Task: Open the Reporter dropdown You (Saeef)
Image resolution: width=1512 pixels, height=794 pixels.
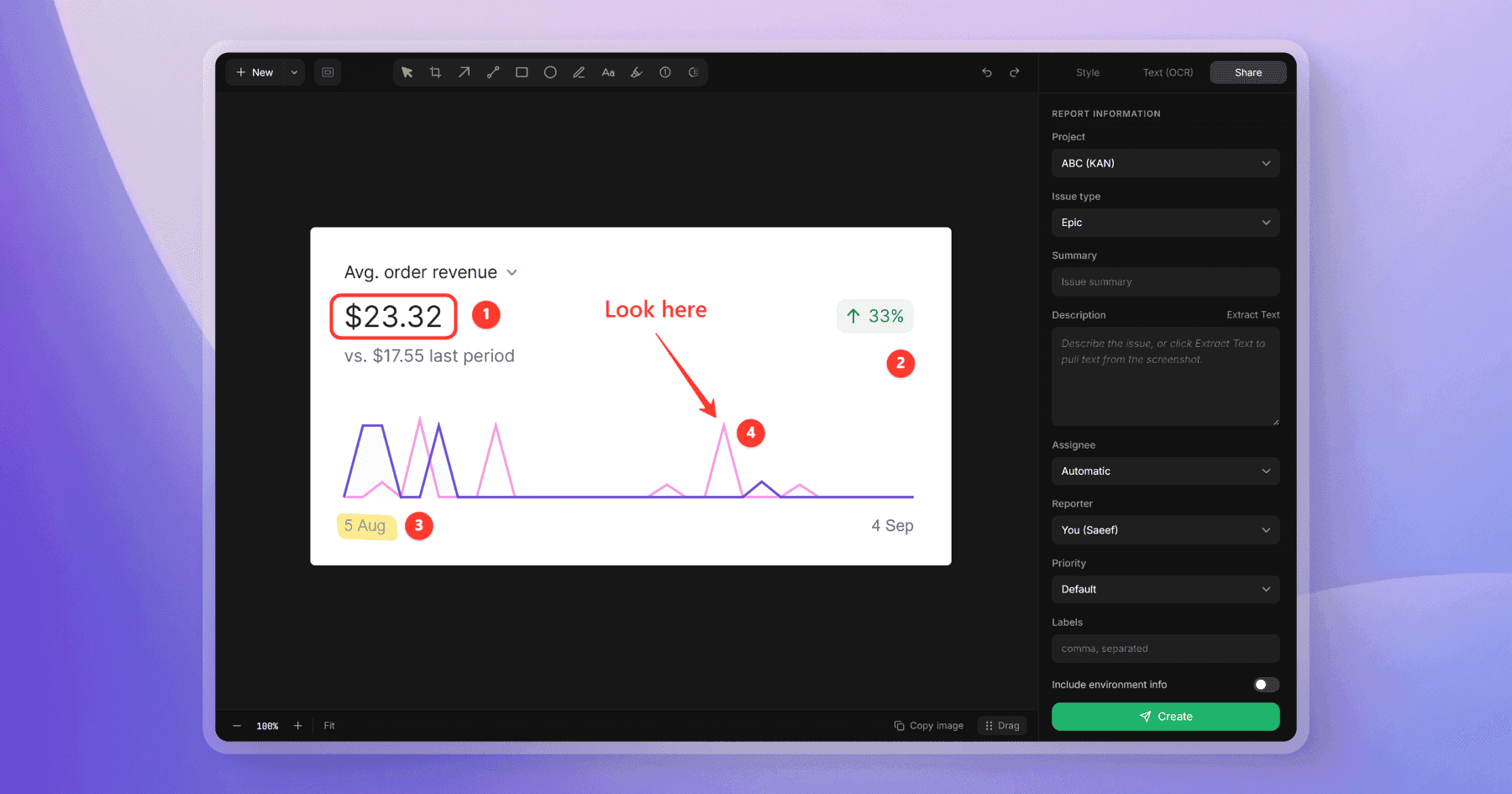Action: tap(1165, 530)
